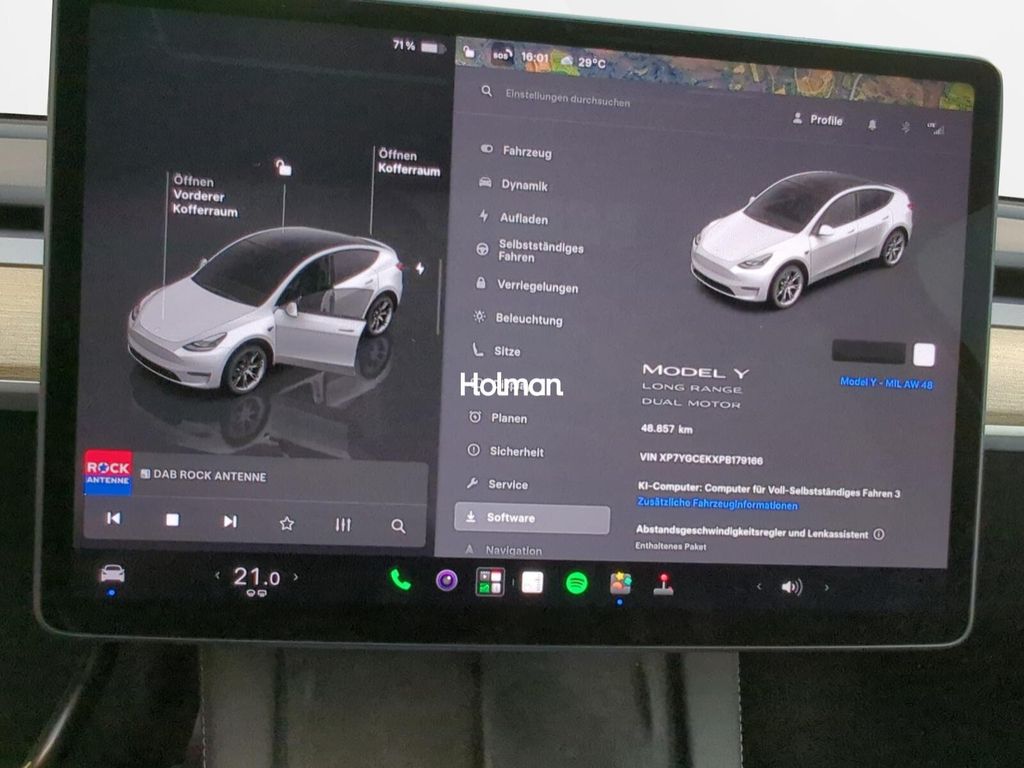1024x768 pixels.
Task: Open the Beleuchtung settings menu
Action: (518, 319)
